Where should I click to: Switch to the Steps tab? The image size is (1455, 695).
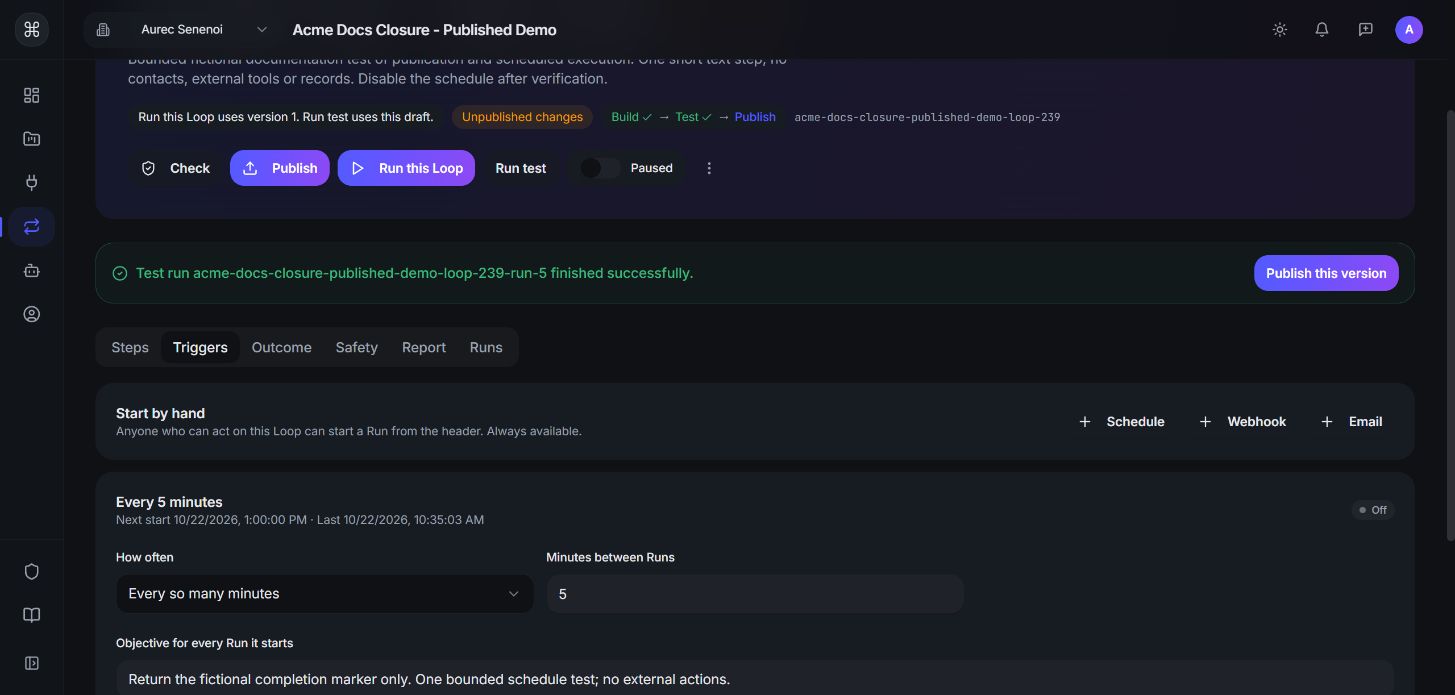(x=130, y=347)
